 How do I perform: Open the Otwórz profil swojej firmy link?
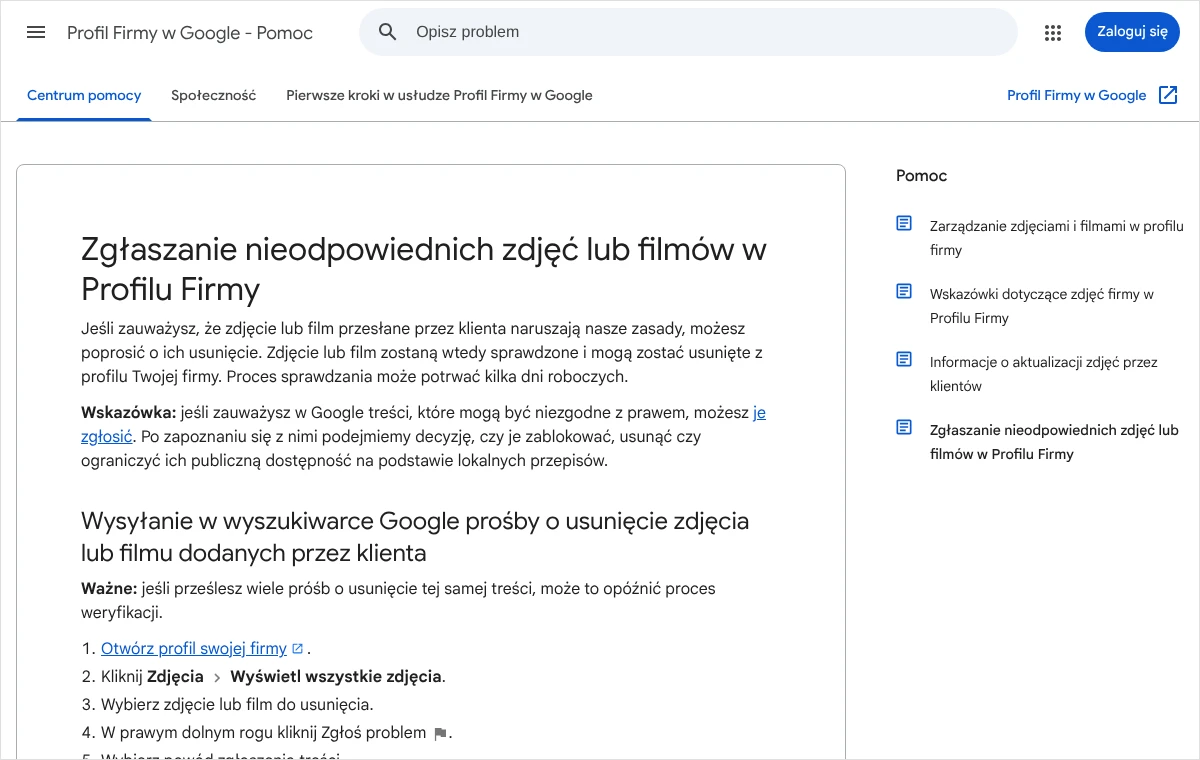pos(194,648)
